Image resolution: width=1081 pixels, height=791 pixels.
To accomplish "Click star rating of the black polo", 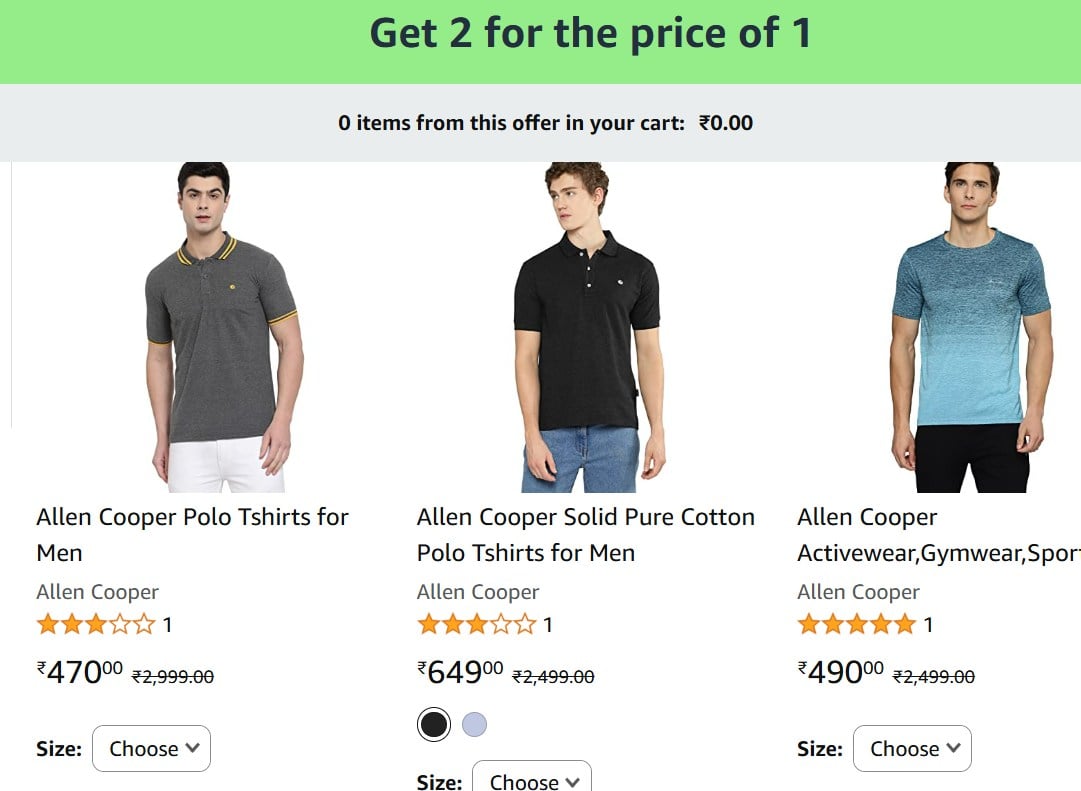I will tap(476, 624).
